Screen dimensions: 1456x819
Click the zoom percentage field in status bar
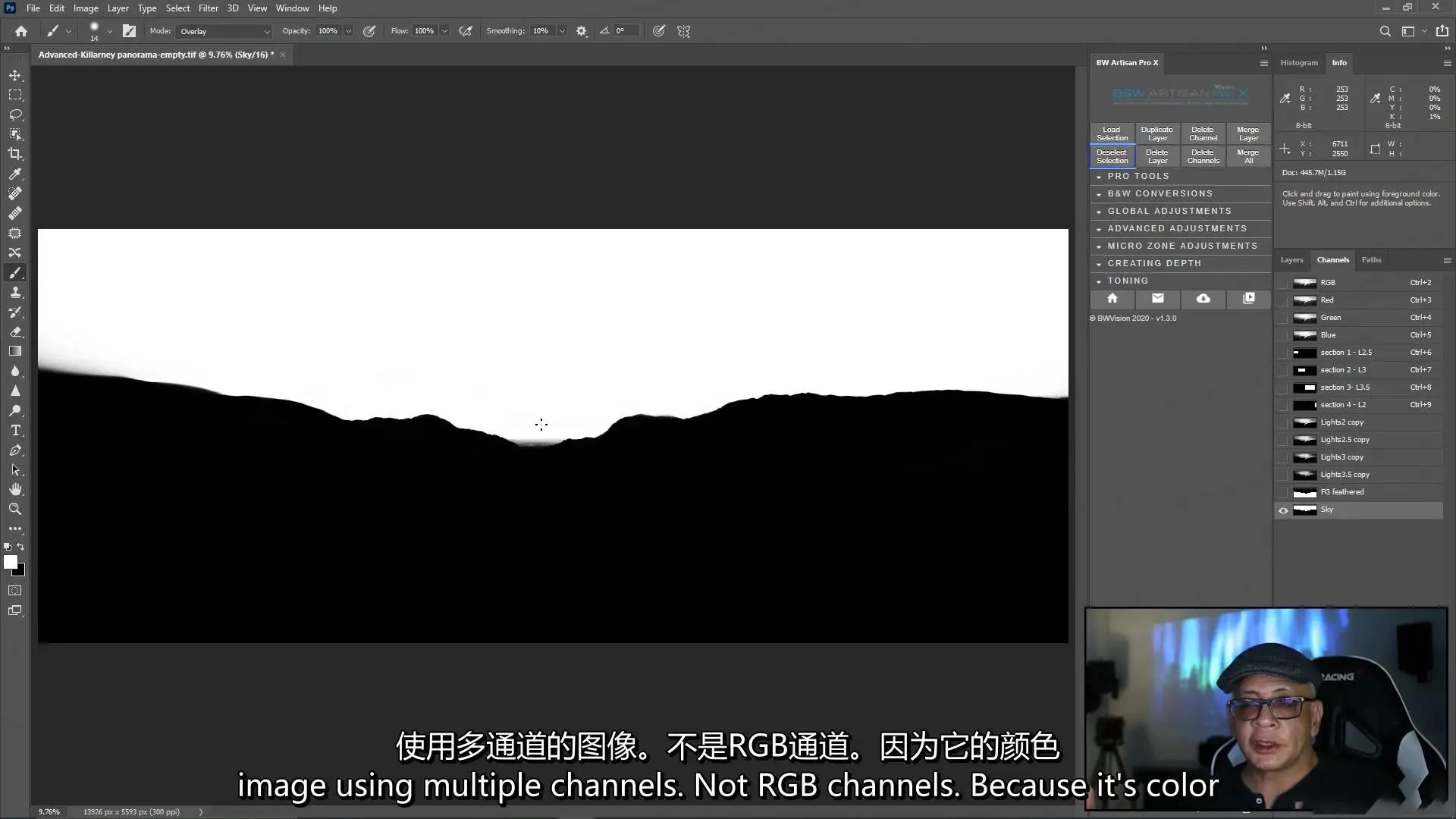point(49,811)
